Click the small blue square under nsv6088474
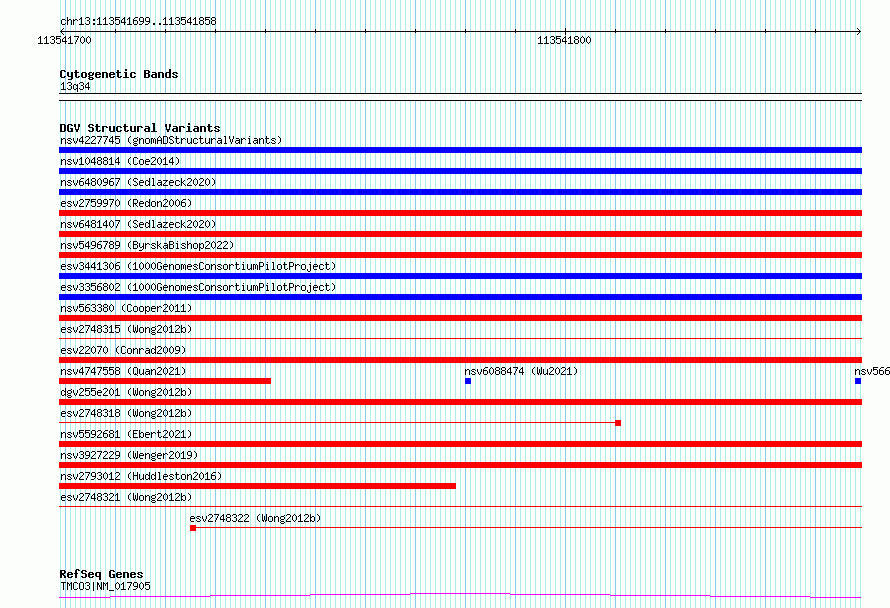 468,381
